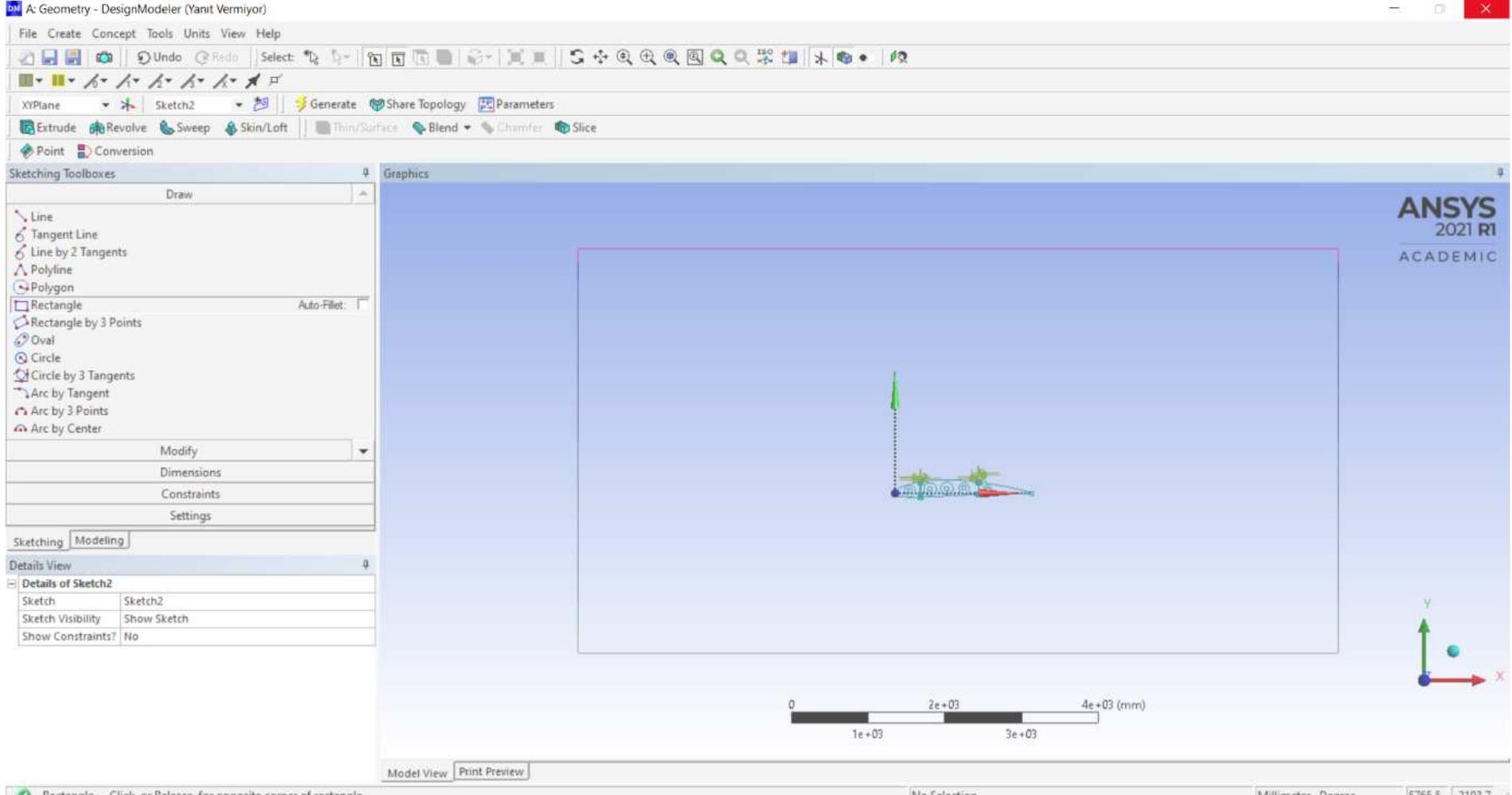Select the Circle draw tool
This screenshot has height=795, width=1512.
coord(45,358)
